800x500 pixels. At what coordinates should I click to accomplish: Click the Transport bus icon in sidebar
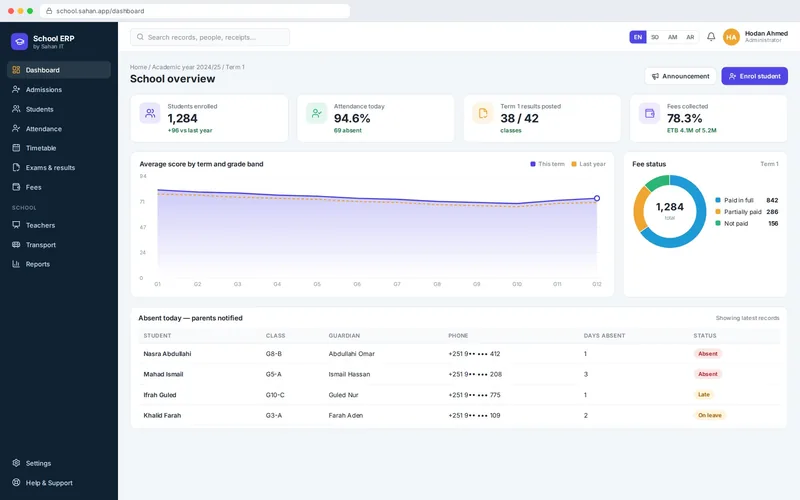click(16, 245)
